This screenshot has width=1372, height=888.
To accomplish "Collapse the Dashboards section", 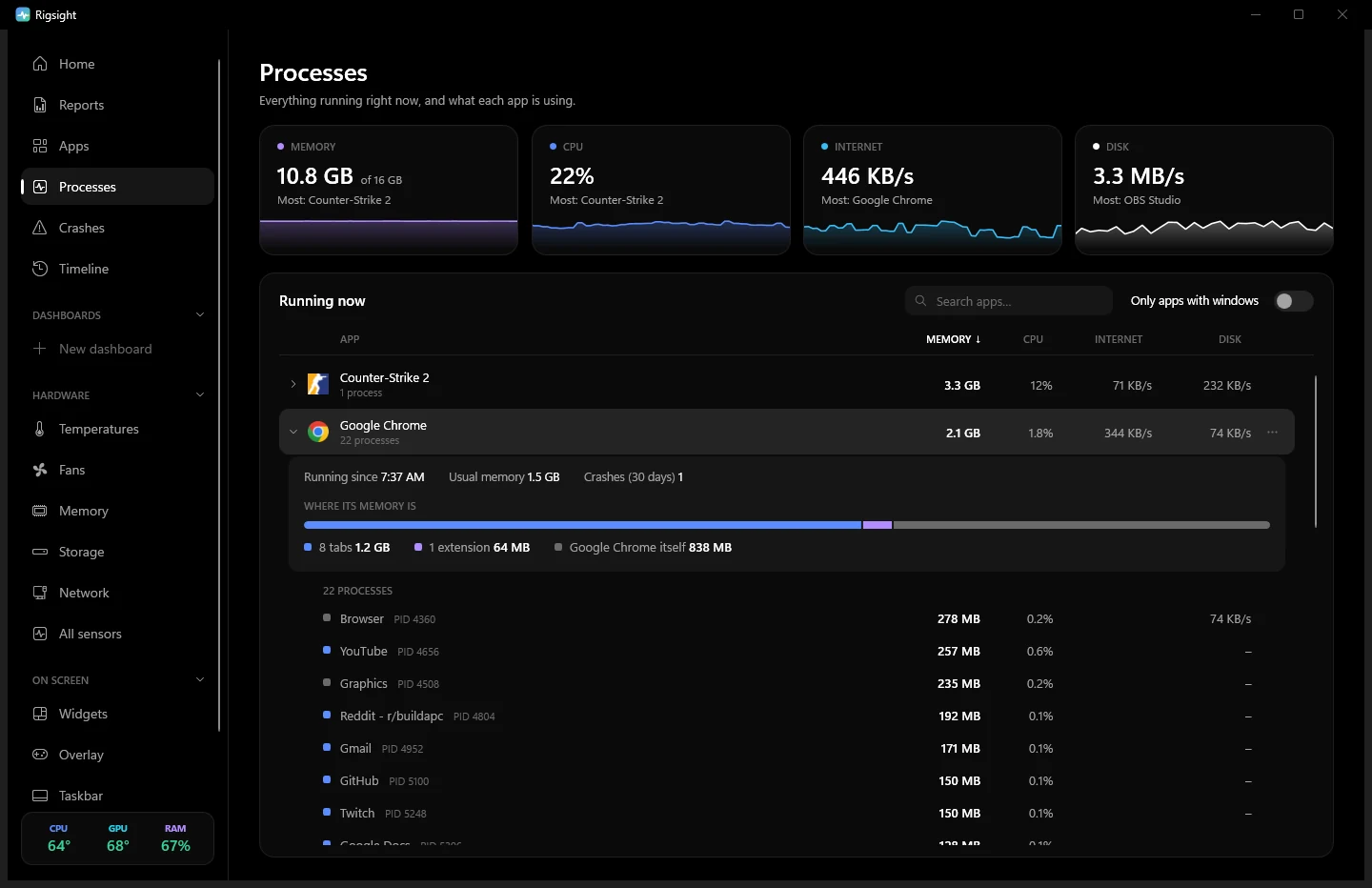I will pyautogui.click(x=200, y=314).
